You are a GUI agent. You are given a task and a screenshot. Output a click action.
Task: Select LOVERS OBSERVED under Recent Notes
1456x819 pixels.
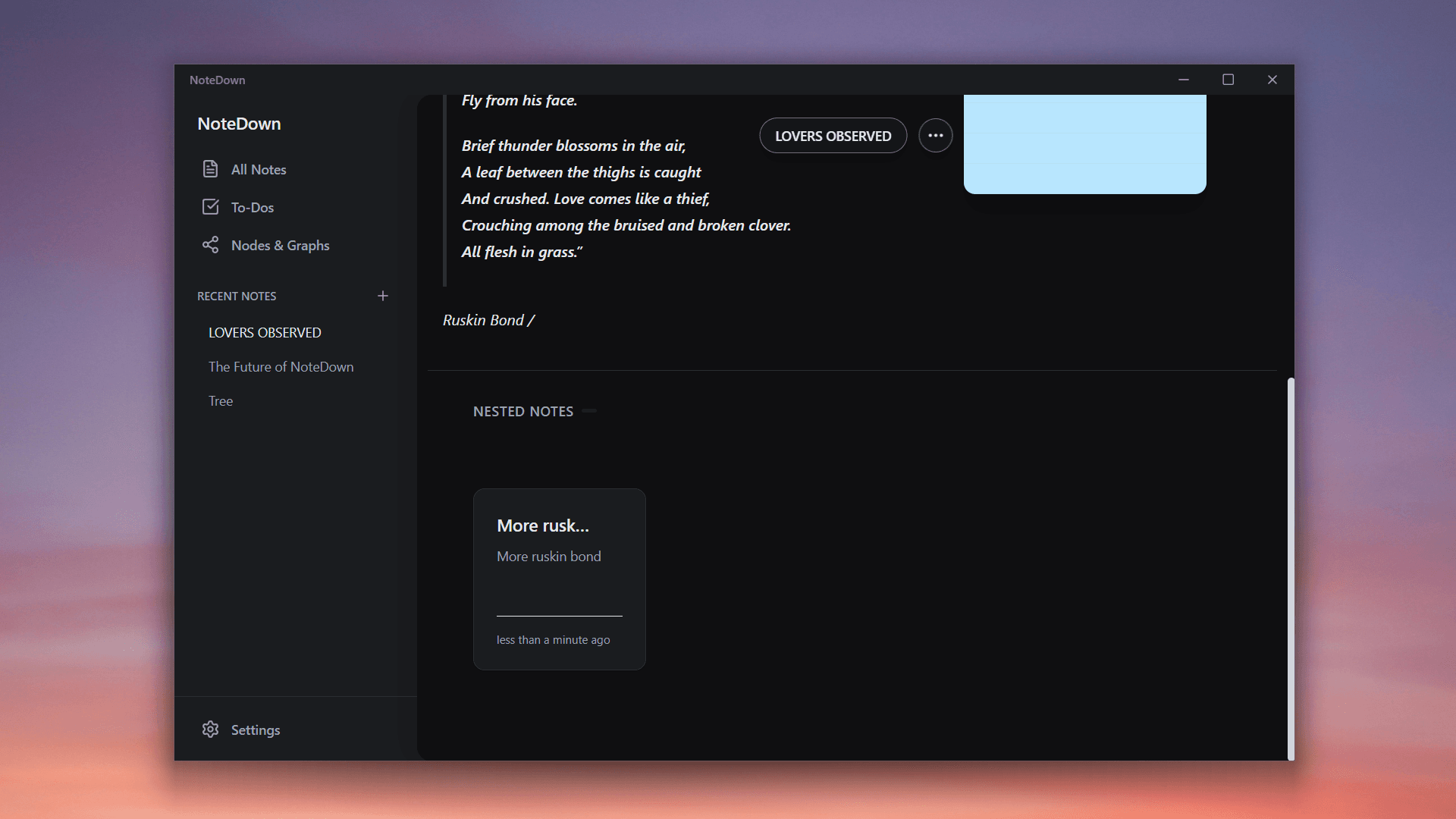tap(265, 332)
